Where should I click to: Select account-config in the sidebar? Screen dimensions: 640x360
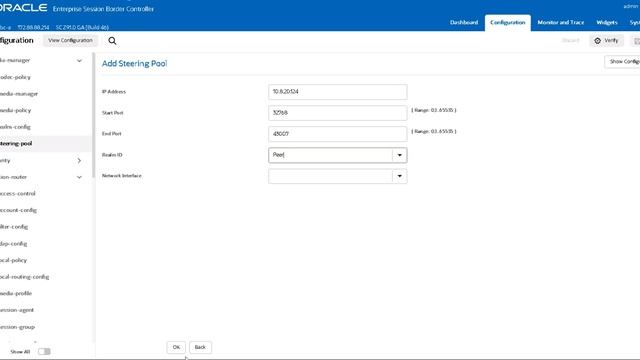pyautogui.click(x=18, y=210)
